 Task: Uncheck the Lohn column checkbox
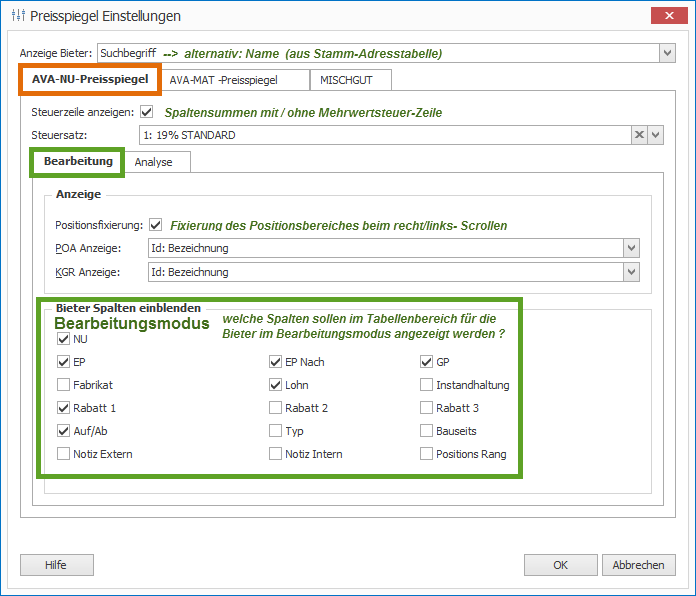coord(276,385)
